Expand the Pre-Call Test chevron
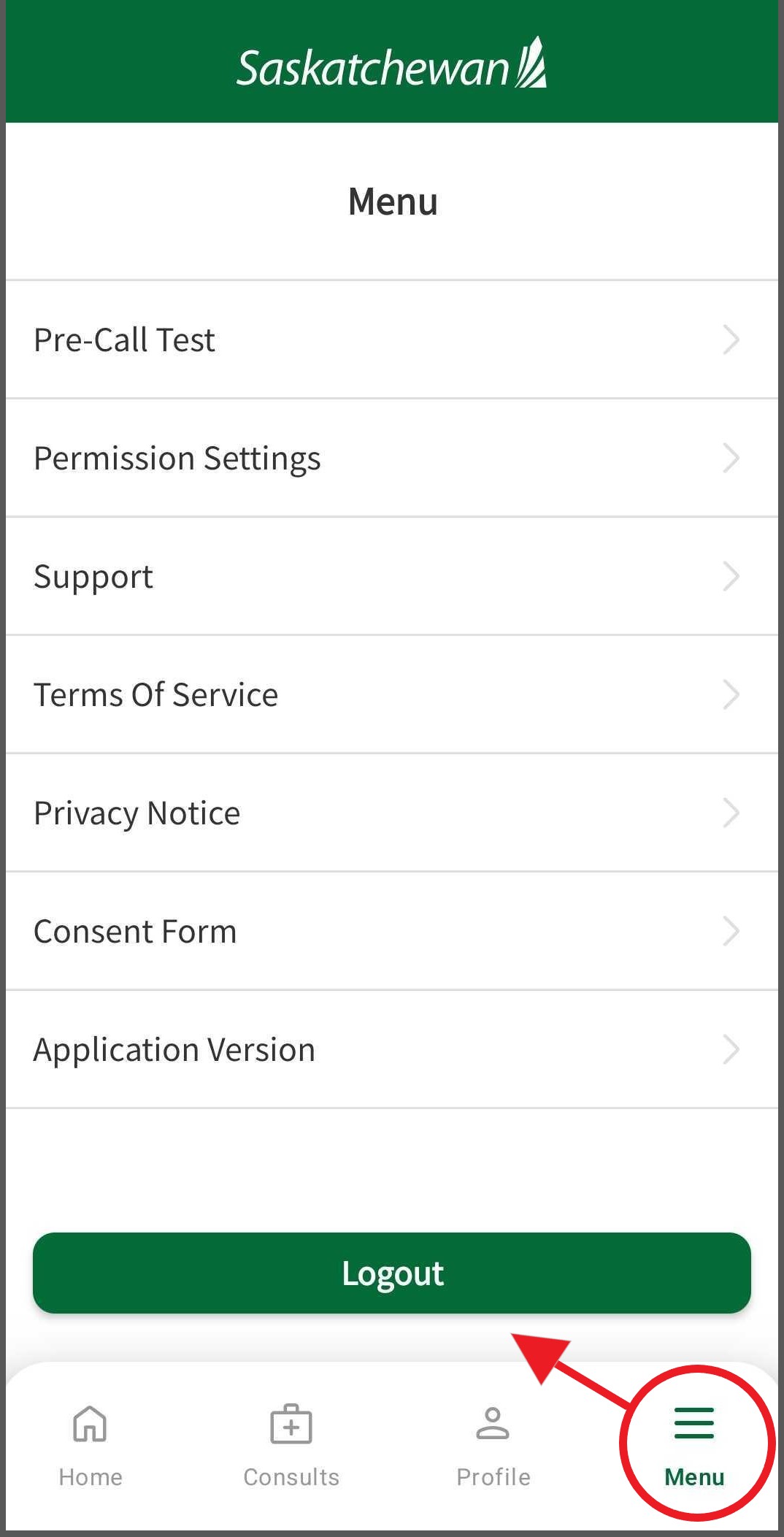The image size is (784, 1537). (731, 340)
